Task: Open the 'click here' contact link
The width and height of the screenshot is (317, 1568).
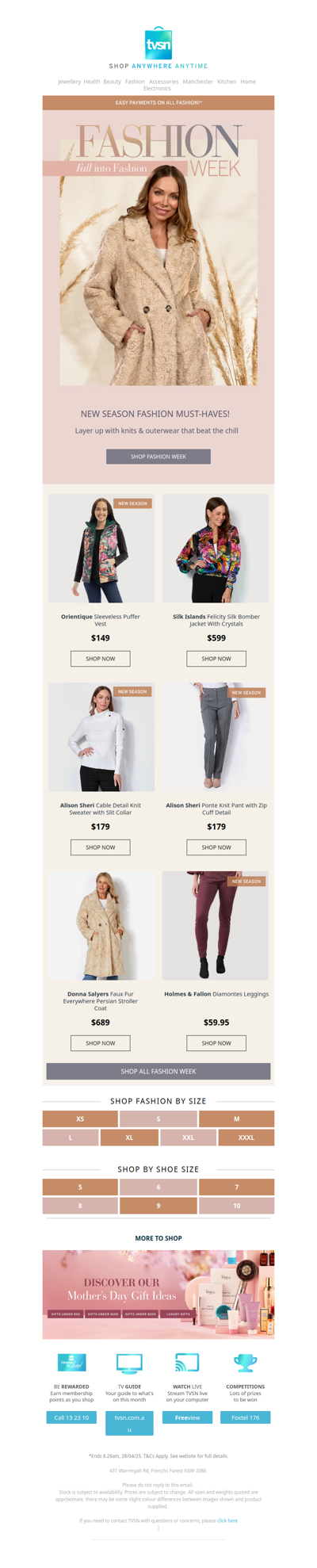Action: [x=227, y=1520]
